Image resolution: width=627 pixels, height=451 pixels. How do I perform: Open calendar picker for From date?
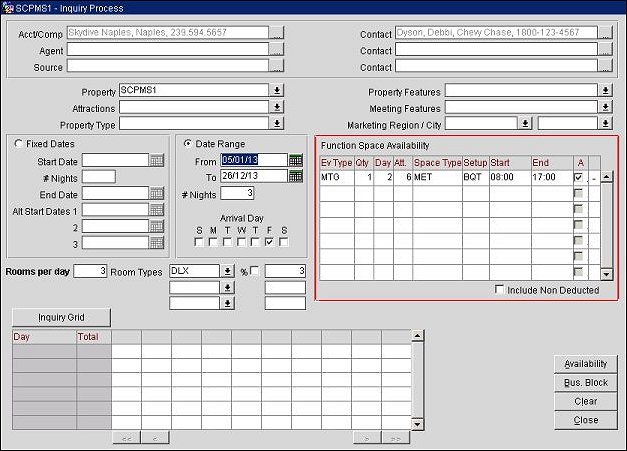click(x=295, y=159)
